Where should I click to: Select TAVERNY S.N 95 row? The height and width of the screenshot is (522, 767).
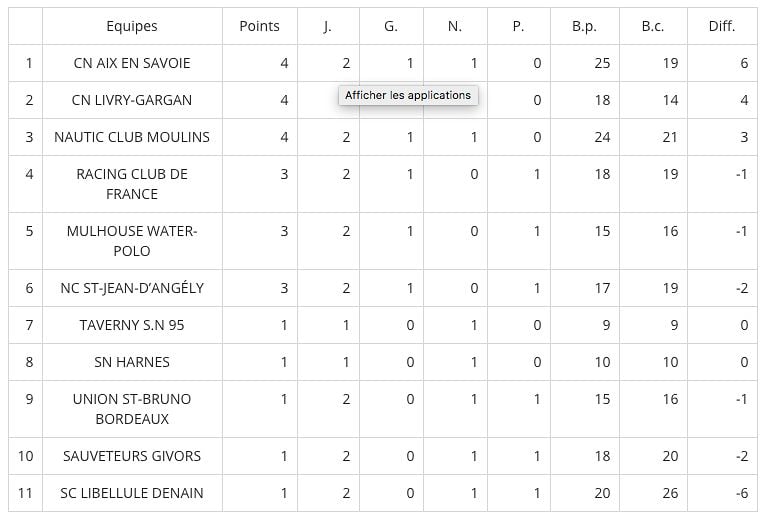(383, 325)
